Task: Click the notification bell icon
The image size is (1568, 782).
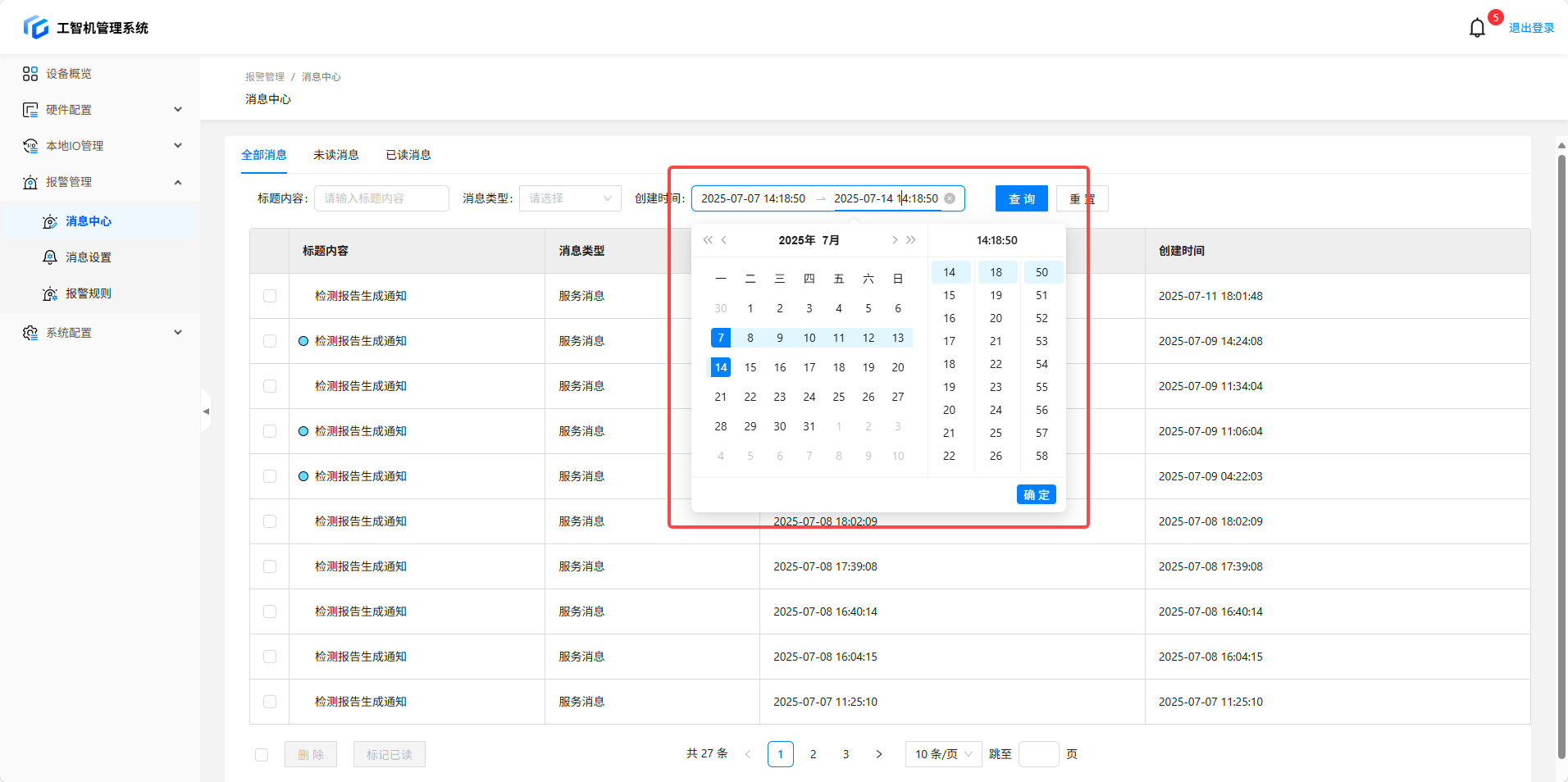Action: [x=1477, y=28]
